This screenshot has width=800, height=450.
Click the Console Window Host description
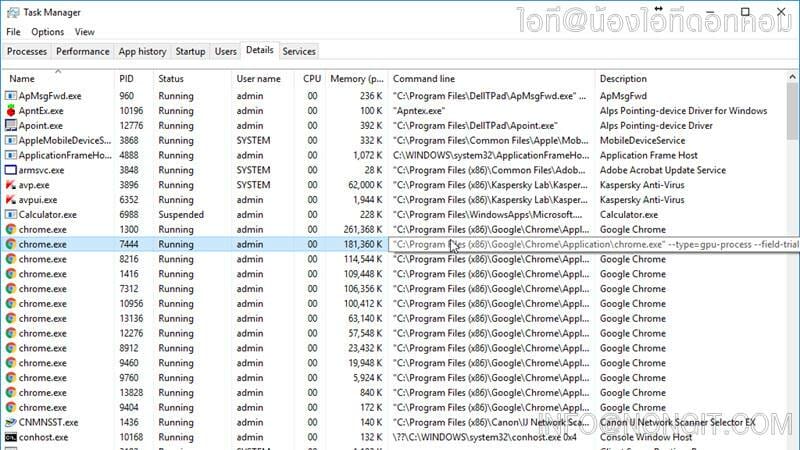tap(646, 437)
